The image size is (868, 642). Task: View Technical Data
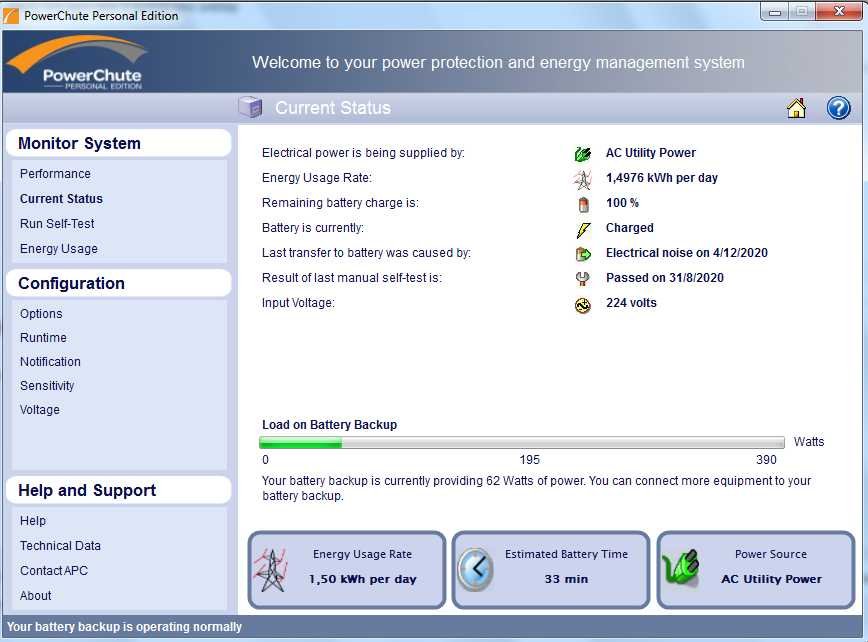pos(60,546)
